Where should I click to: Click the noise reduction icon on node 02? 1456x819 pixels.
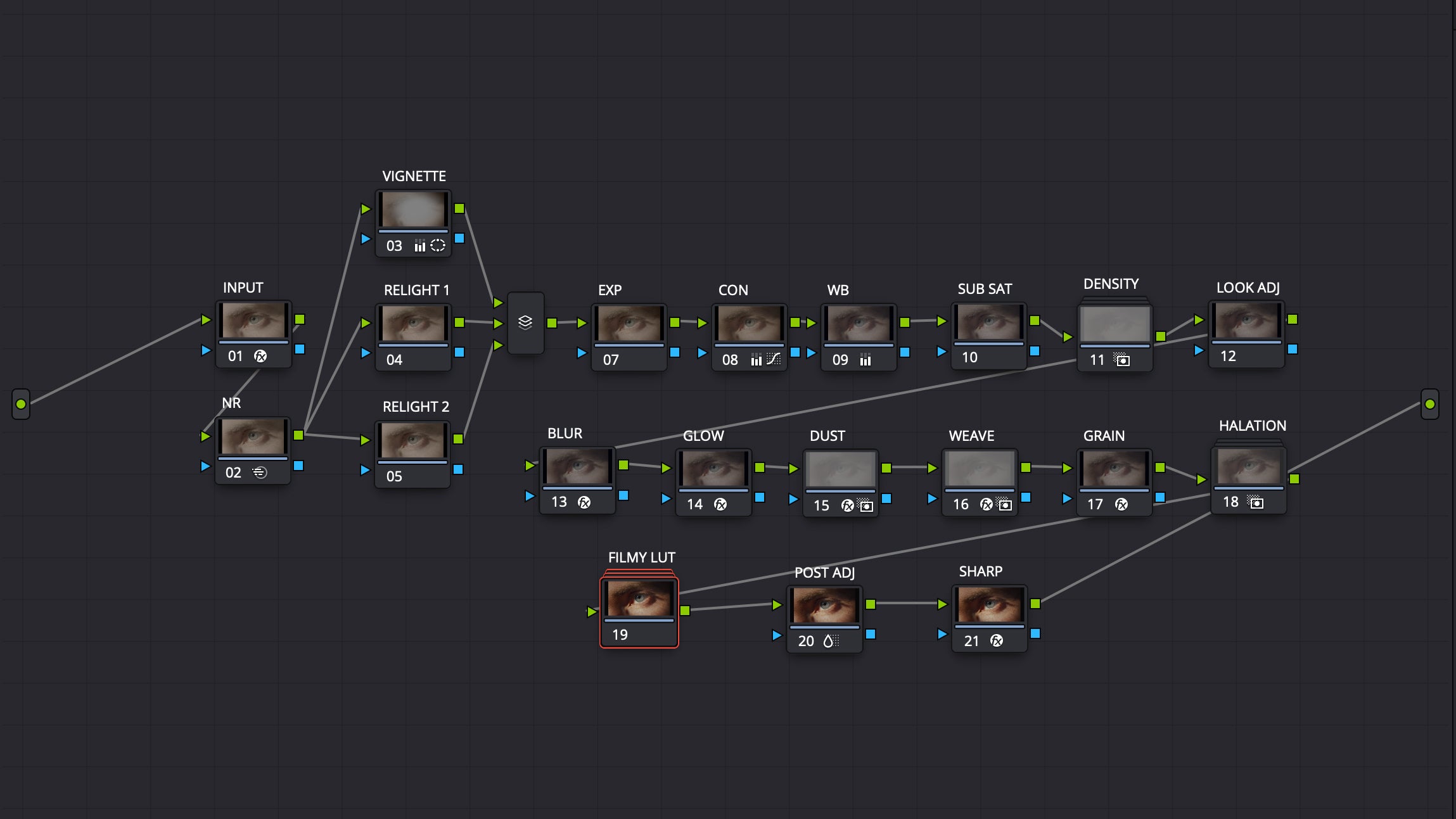(x=259, y=473)
